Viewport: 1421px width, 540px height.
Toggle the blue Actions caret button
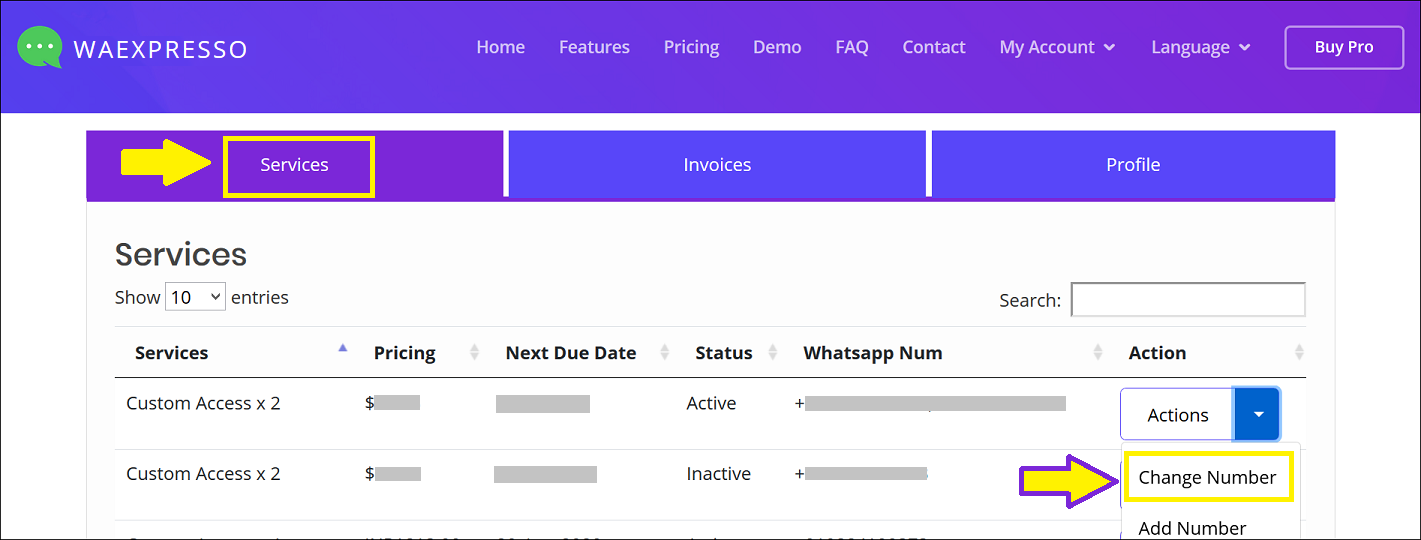click(1258, 414)
